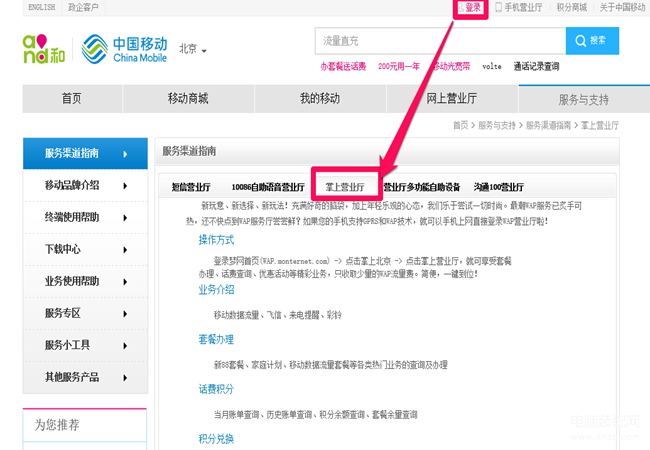Click breadcrumb 服务渠道指南

548,125
